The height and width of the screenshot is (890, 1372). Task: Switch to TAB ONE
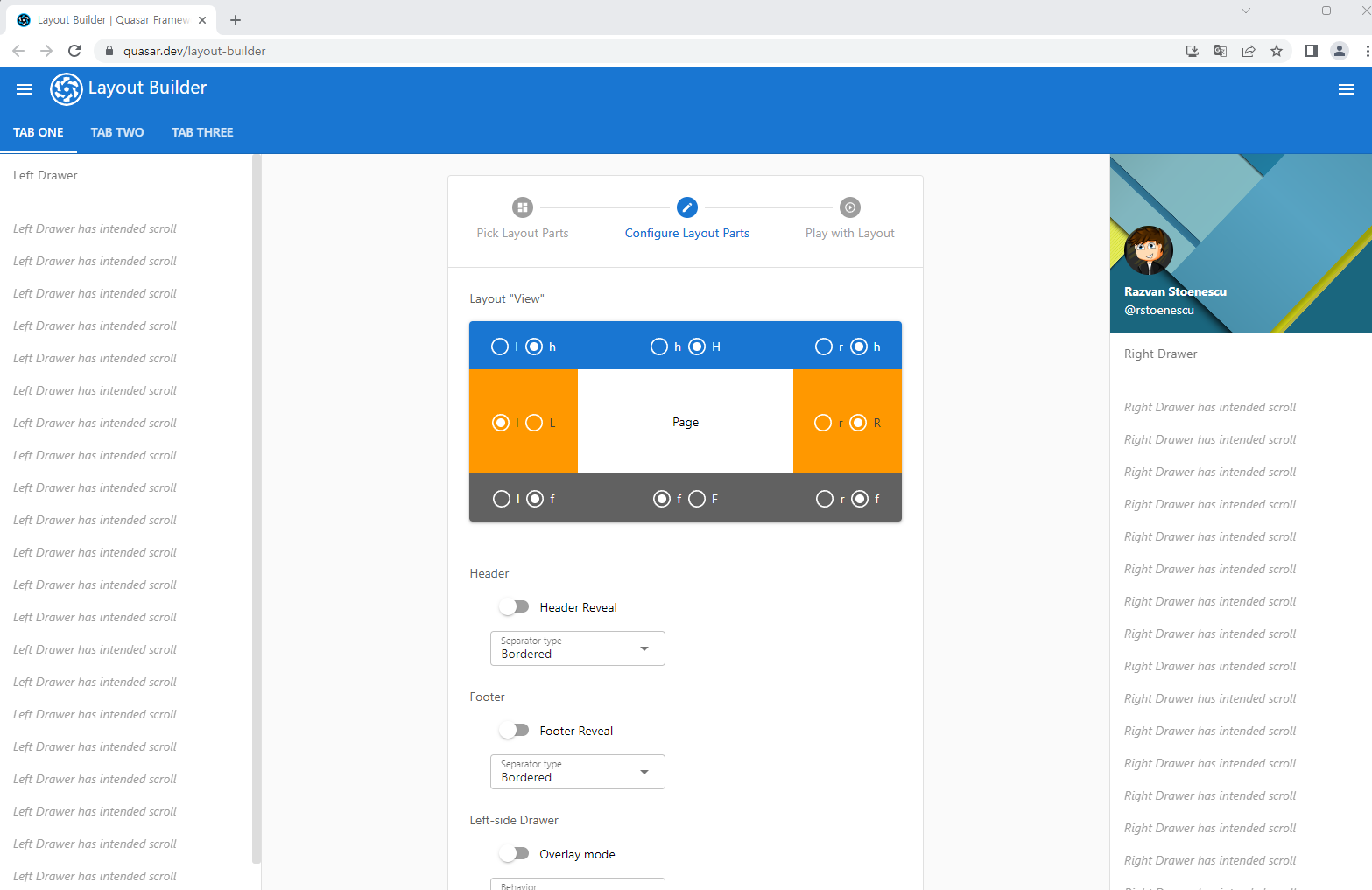coord(39,132)
